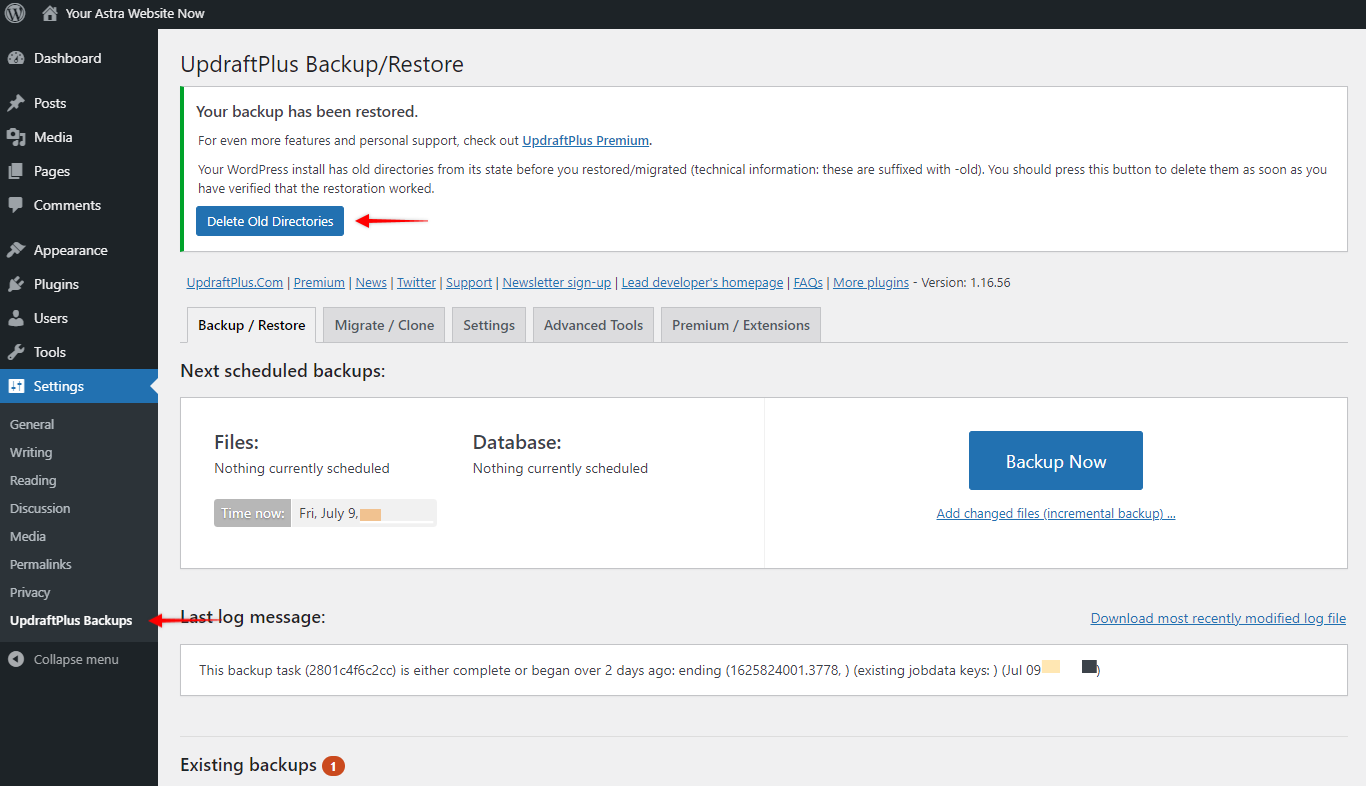Open the Discussion settings submenu

[x=40, y=508]
